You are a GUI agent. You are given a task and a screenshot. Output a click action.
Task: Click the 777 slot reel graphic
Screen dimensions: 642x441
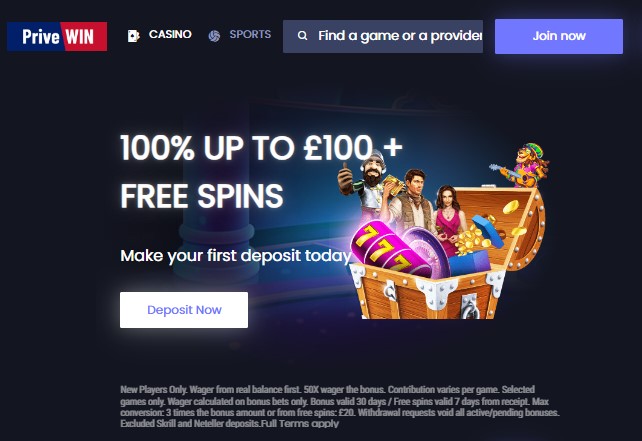tap(385, 248)
